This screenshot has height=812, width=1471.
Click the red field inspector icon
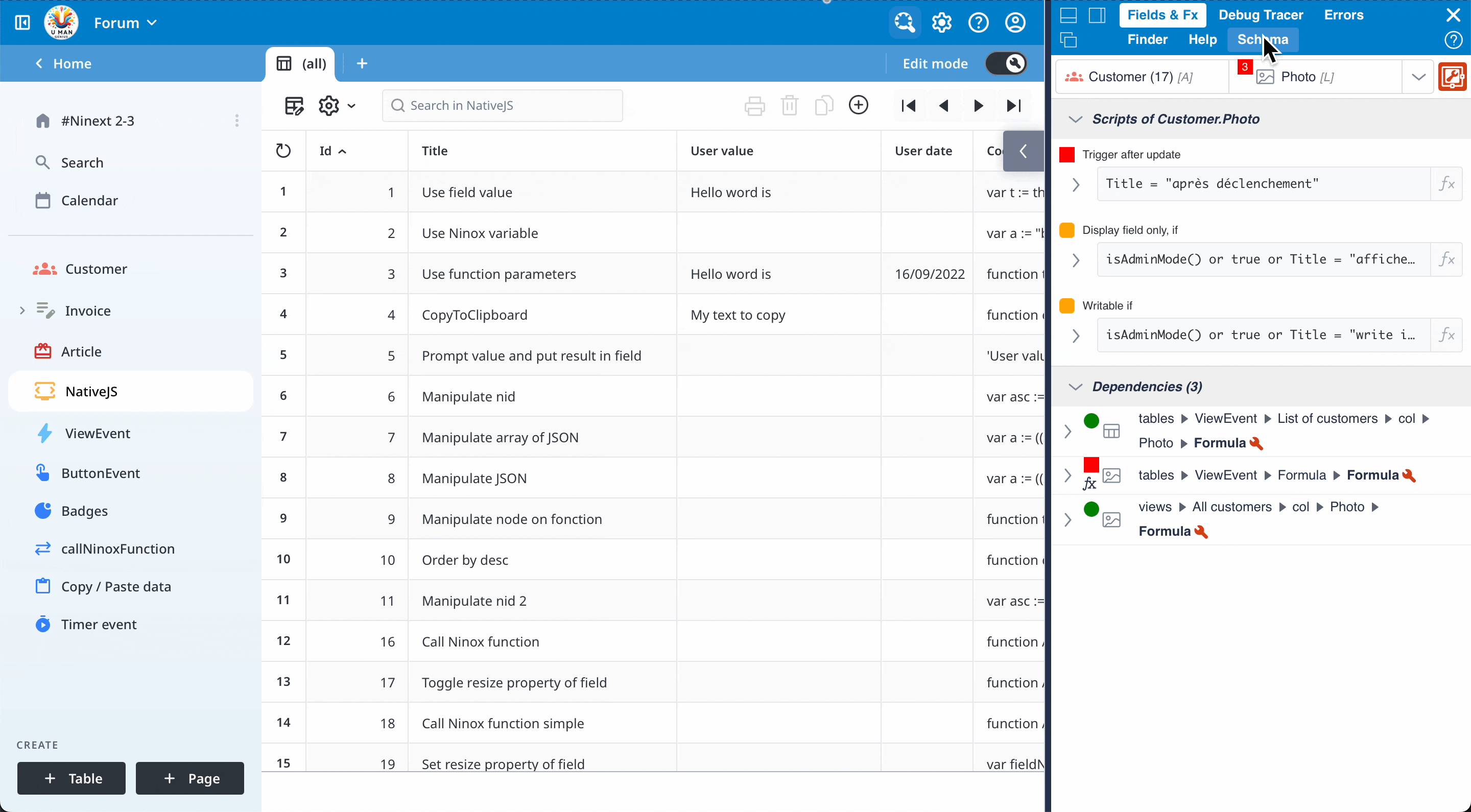1453,77
